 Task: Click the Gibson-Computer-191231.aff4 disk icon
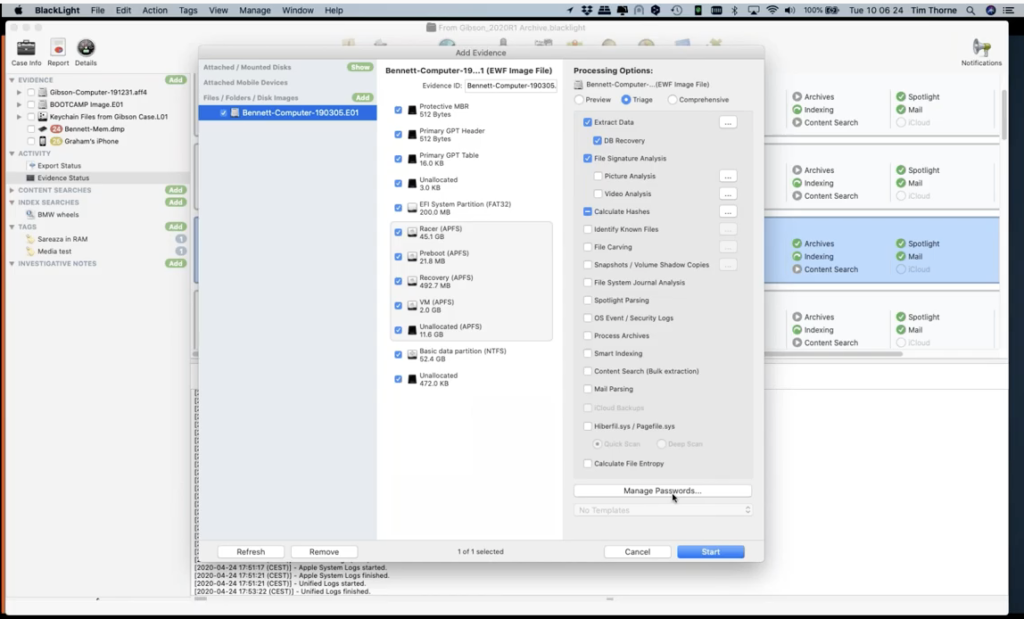point(42,92)
